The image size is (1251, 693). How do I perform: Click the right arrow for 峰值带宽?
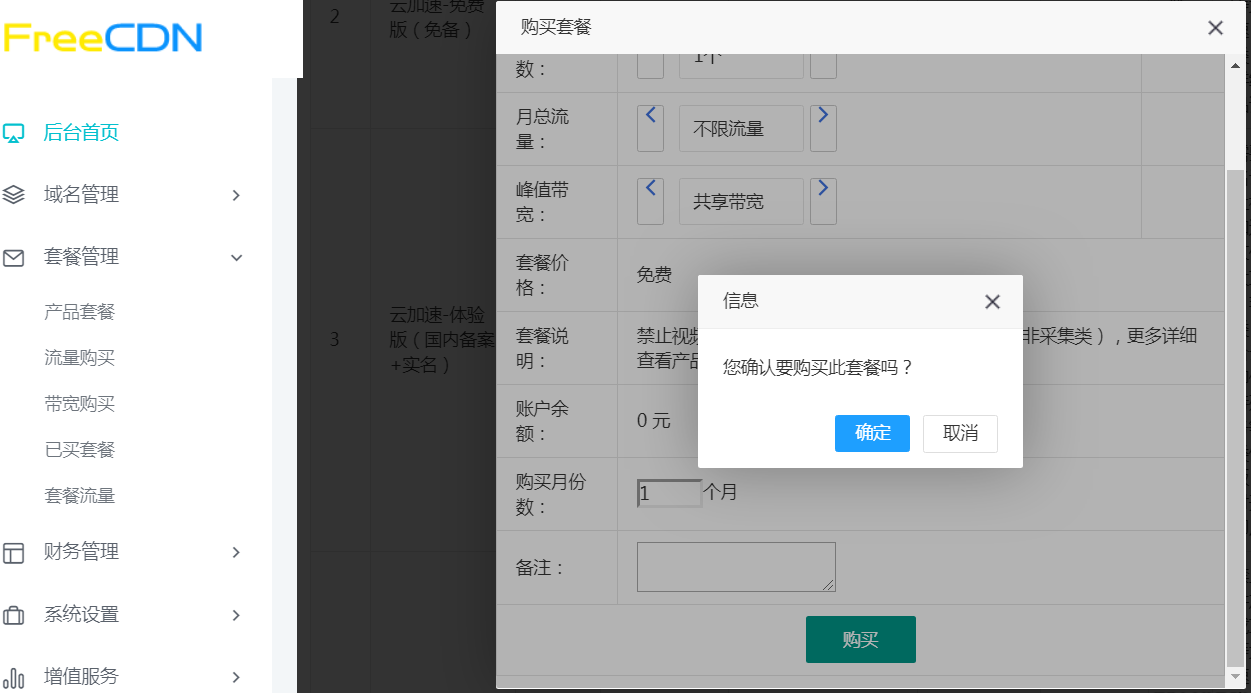(x=823, y=200)
